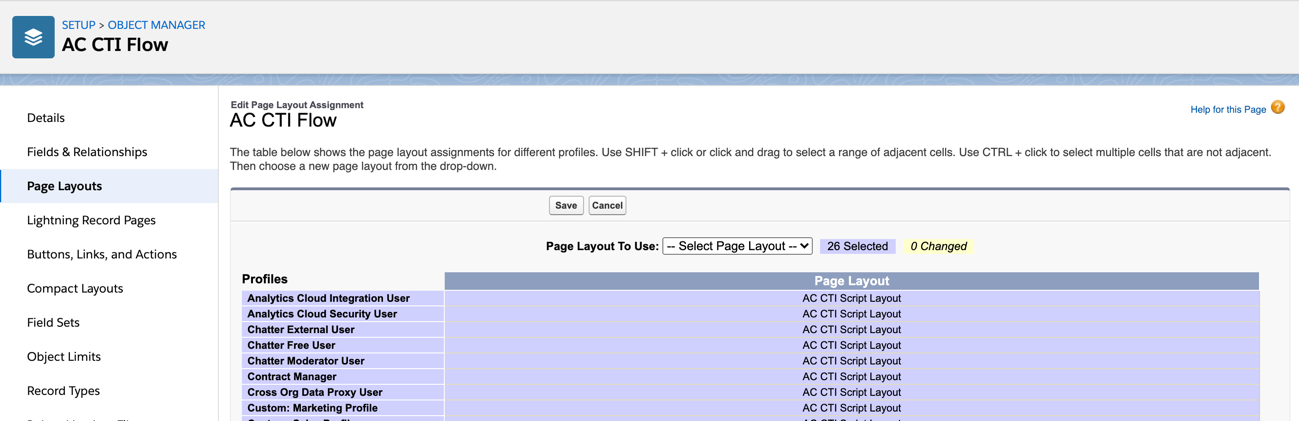Image resolution: width=1299 pixels, height=421 pixels.
Task: Click layout cell for Custom: Marketing Profile
Action: point(852,408)
